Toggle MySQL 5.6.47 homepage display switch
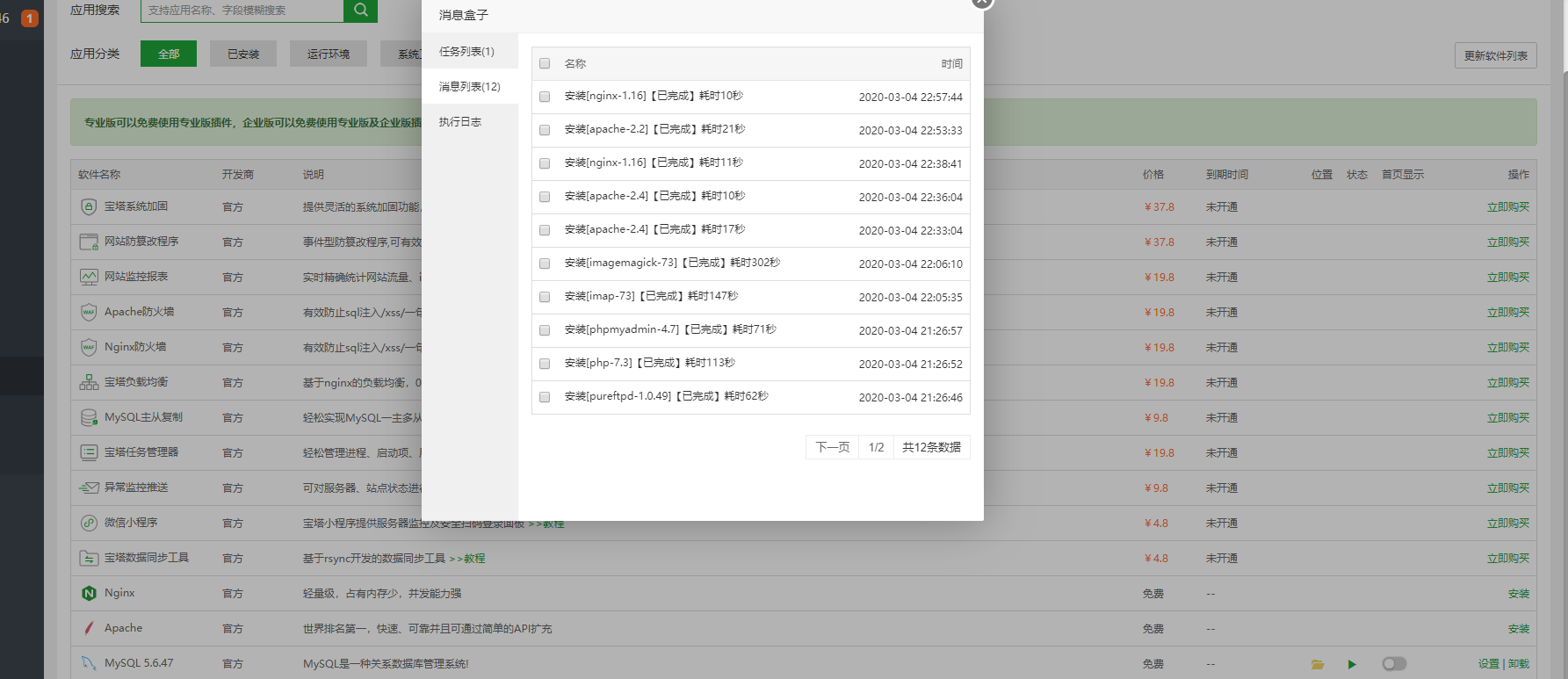Image resolution: width=1568 pixels, height=679 pixels. pos(1394,664)
